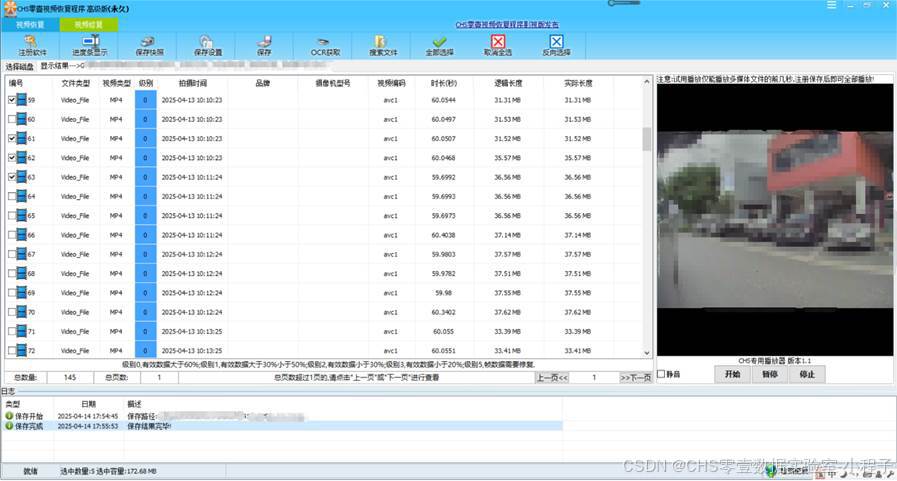The height and width of the screenshot is (481, 897).
Task: Pause preview playback with 暂停
Action: tap(769, 374)
